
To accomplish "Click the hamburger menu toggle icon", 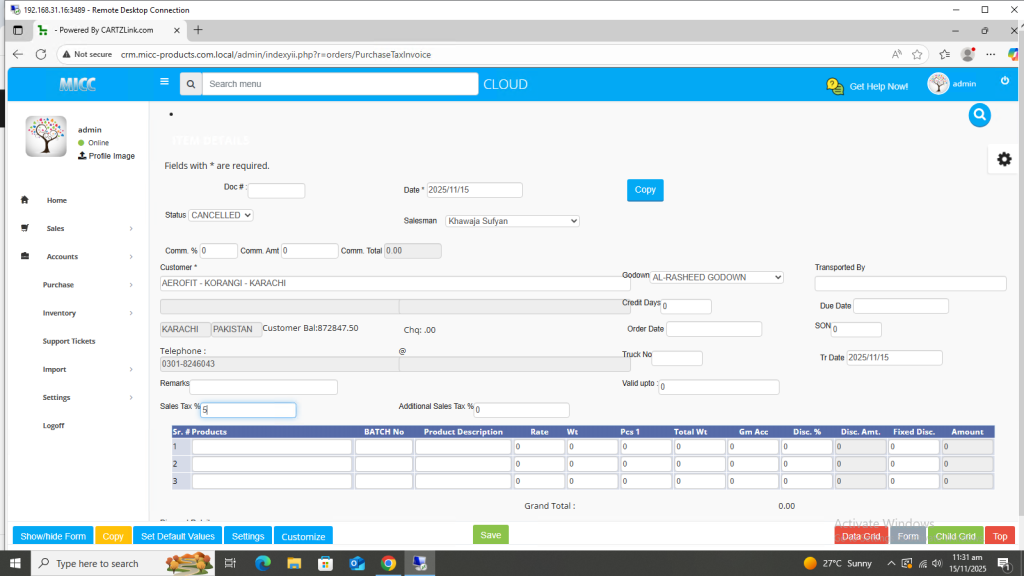I will [x=164, y=82].
